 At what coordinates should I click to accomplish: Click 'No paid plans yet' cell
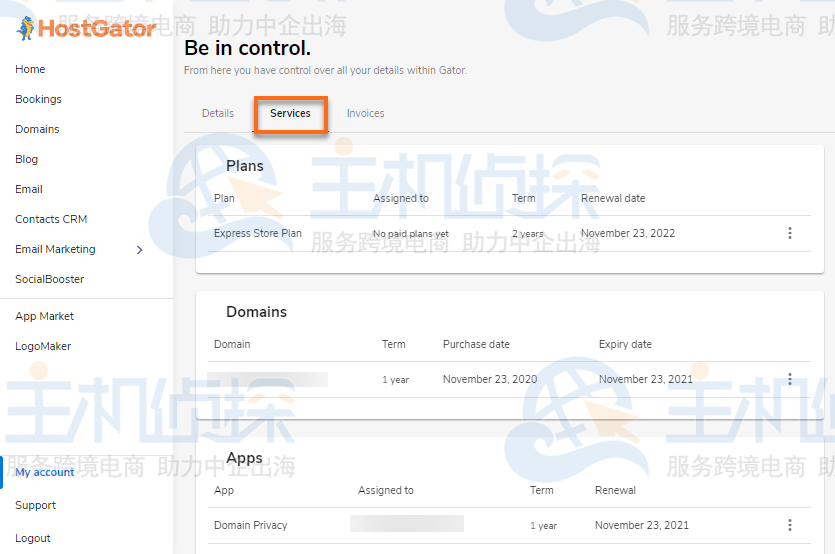click(411, 234)
